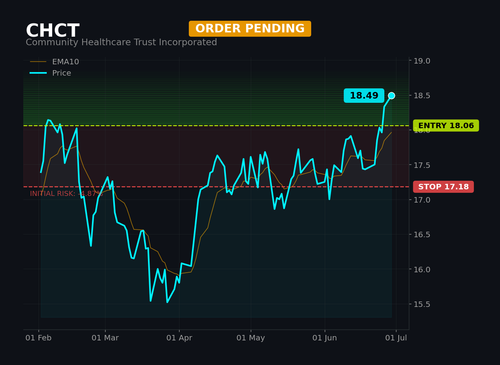Click the 17.0 y-axis tick label
500x365 pixels.
422,200
